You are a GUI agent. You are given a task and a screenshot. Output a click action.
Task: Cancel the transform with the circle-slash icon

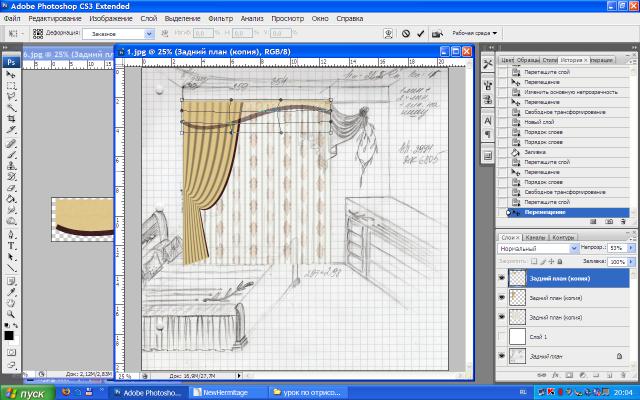(406, 33)
